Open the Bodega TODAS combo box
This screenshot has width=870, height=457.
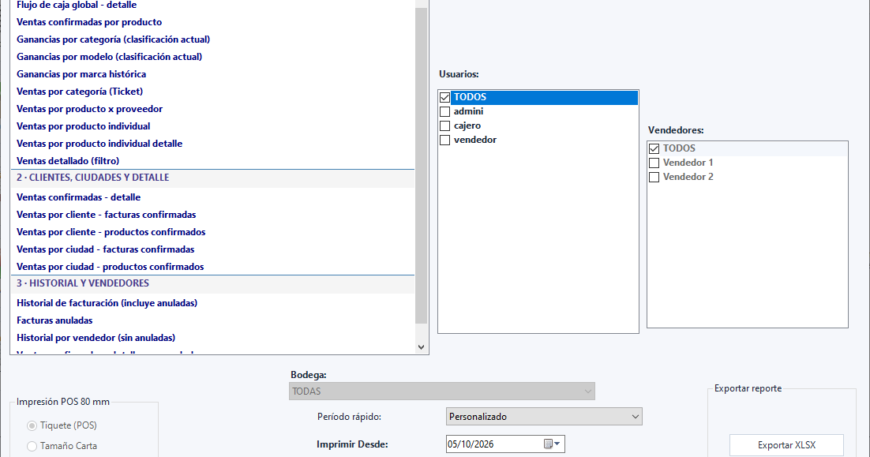coord(442,391)
